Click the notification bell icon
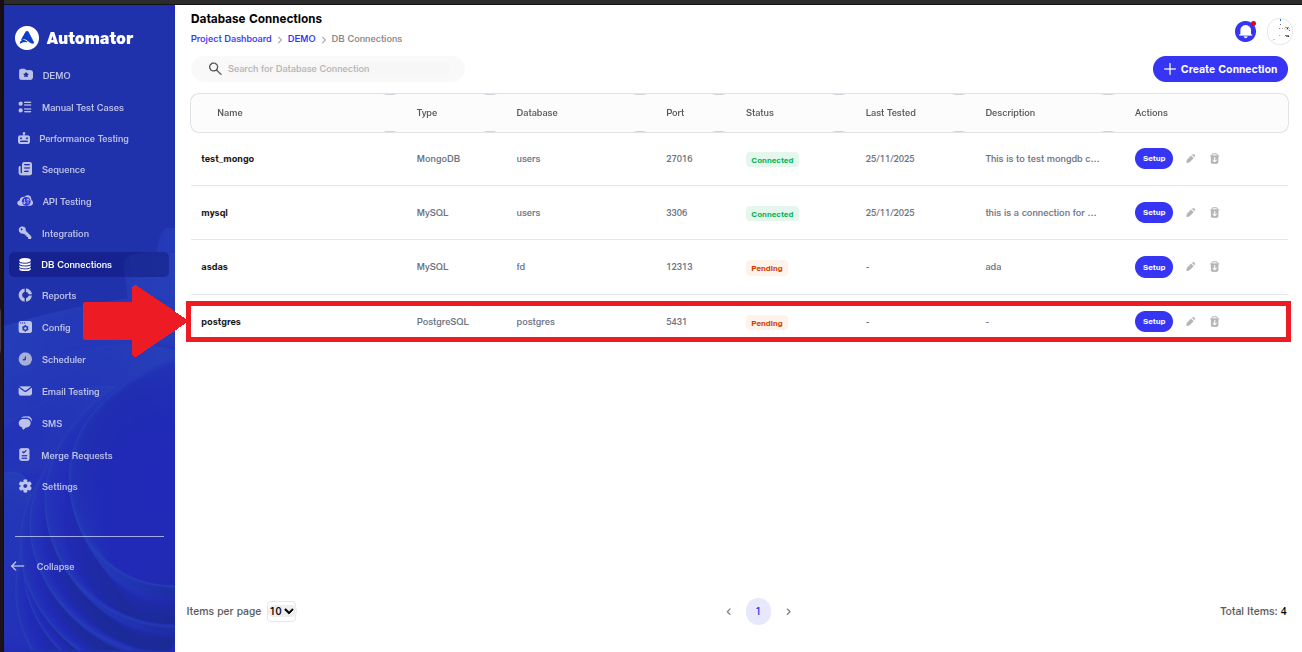 point(1245,32)
